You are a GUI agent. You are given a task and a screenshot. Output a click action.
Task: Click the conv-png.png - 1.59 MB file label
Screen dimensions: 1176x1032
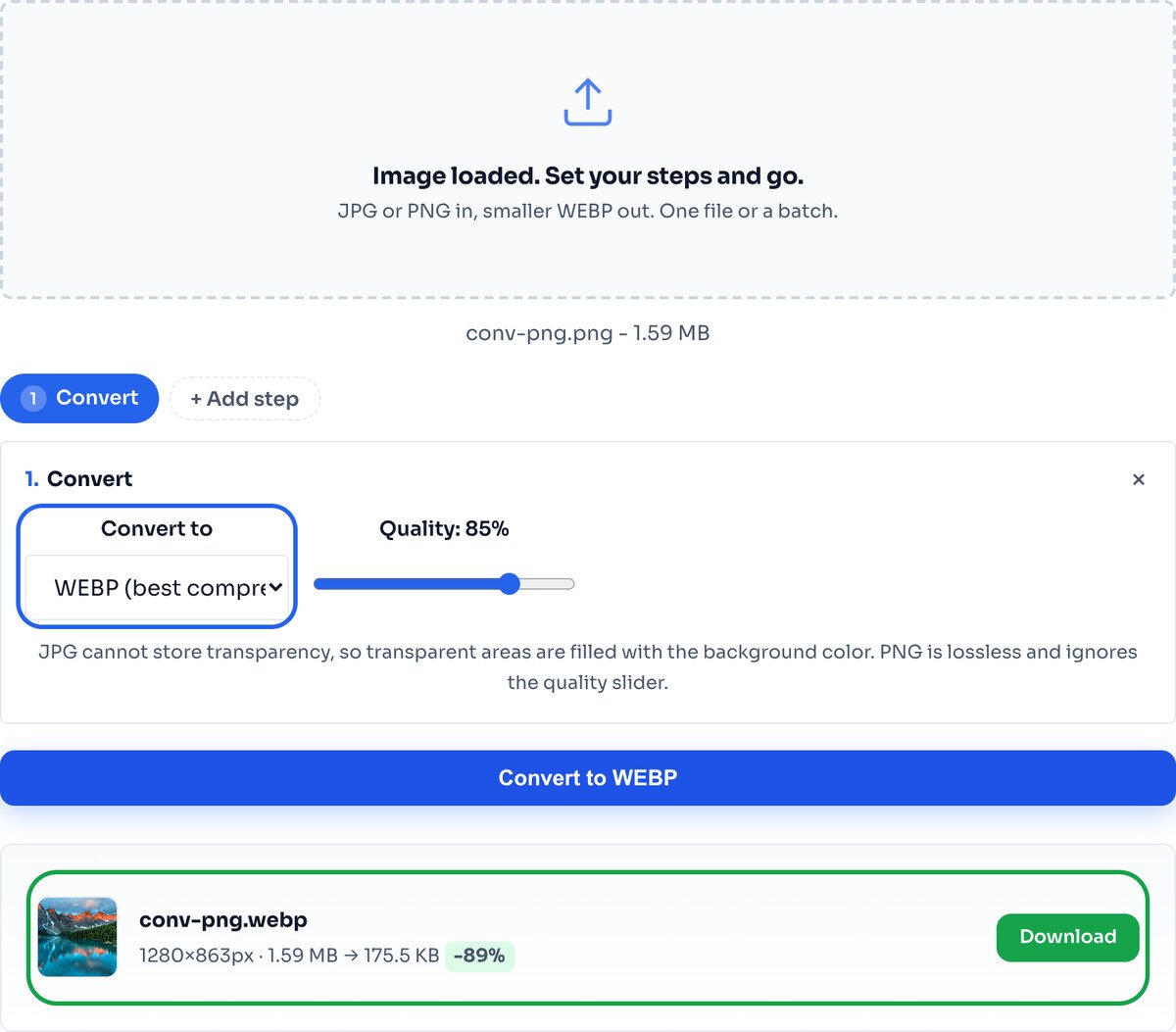588,333
